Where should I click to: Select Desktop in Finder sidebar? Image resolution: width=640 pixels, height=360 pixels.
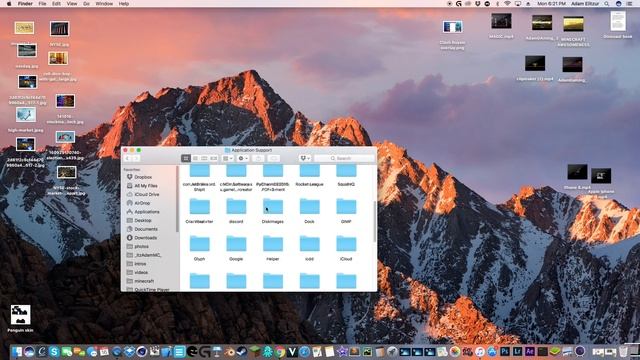point(139,220)
